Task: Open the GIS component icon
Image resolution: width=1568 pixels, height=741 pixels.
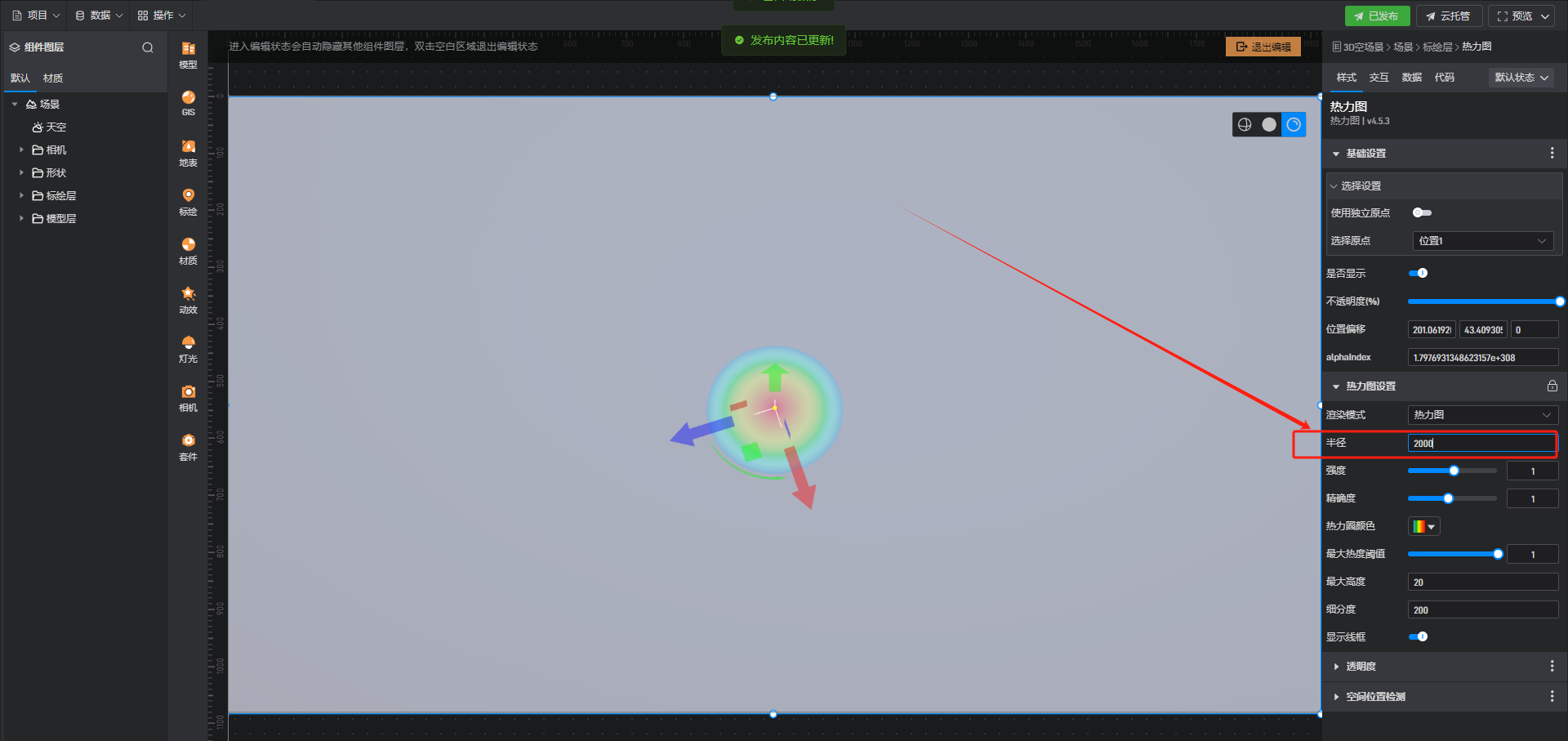Action: click(188, 104)
